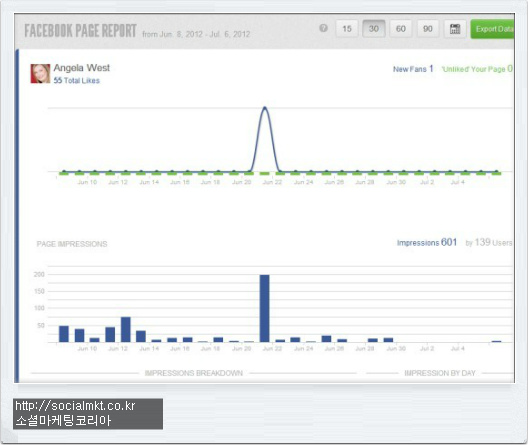Select the 15 day range button

(x=347, y=29)
